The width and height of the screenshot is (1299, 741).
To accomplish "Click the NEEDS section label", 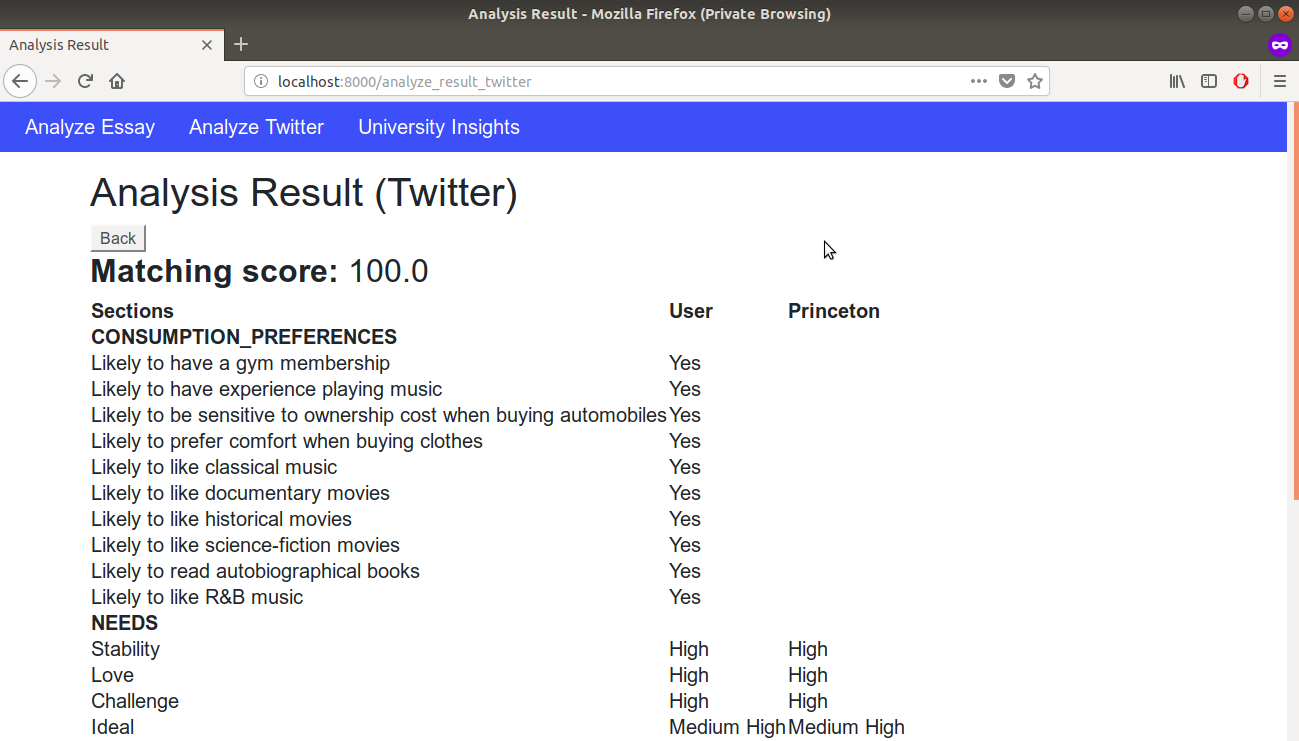I will tap(124, 623).
